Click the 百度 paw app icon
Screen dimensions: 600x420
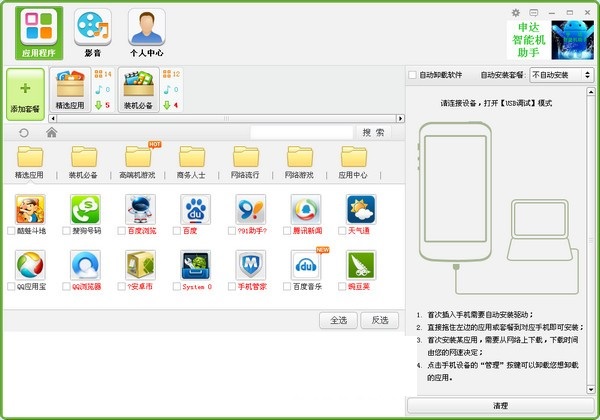[196, 209]
